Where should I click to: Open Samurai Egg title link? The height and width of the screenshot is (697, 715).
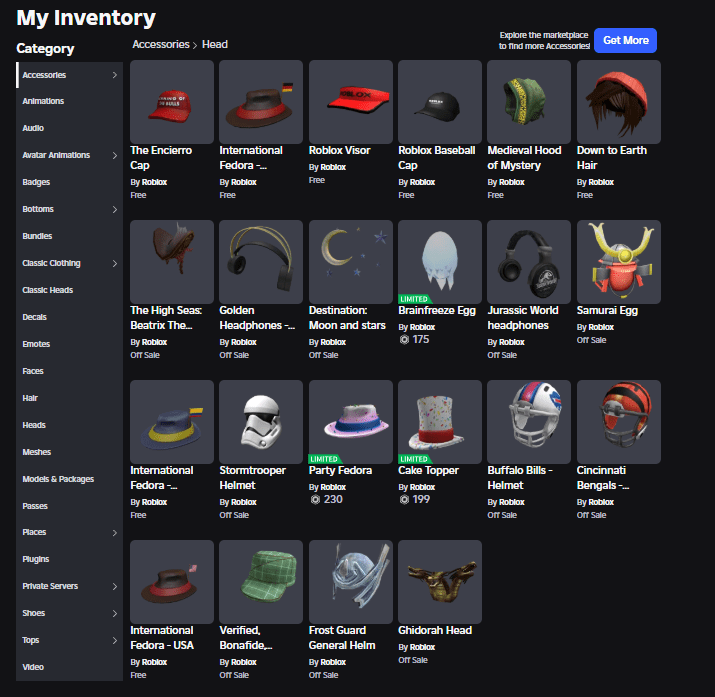(x=607, y=310)
